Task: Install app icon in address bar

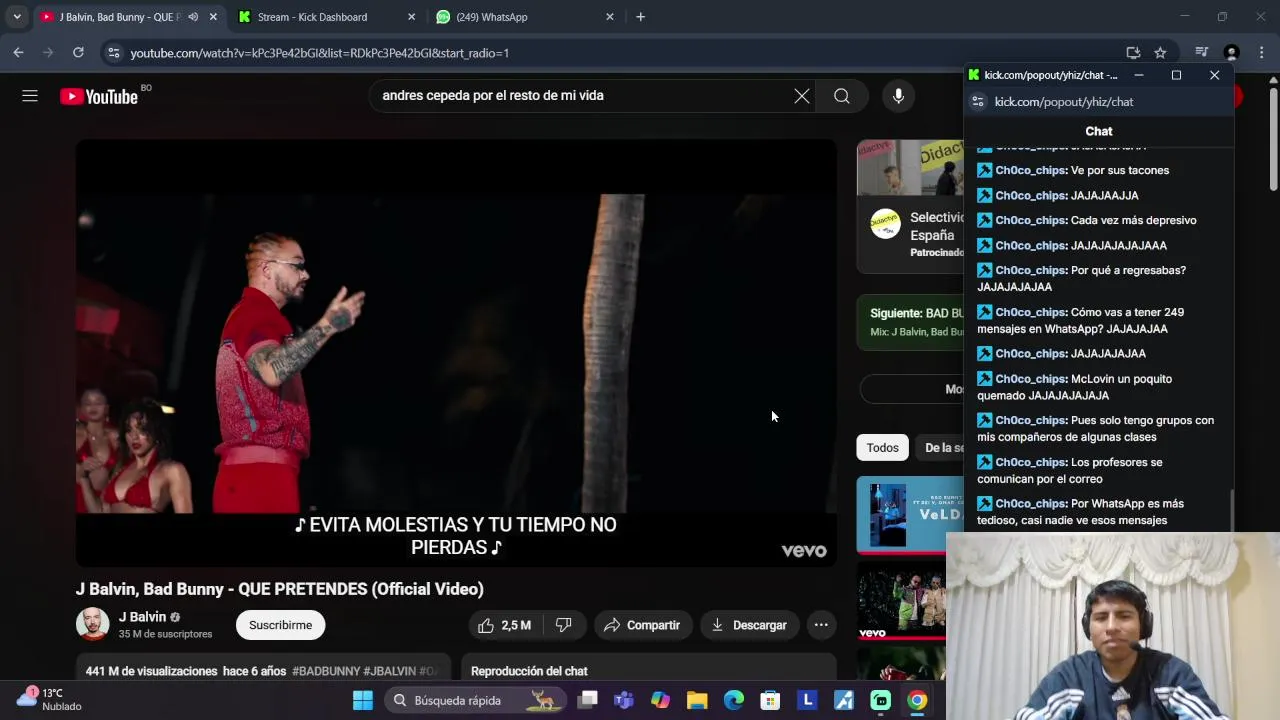Action: coord(1133,53)
